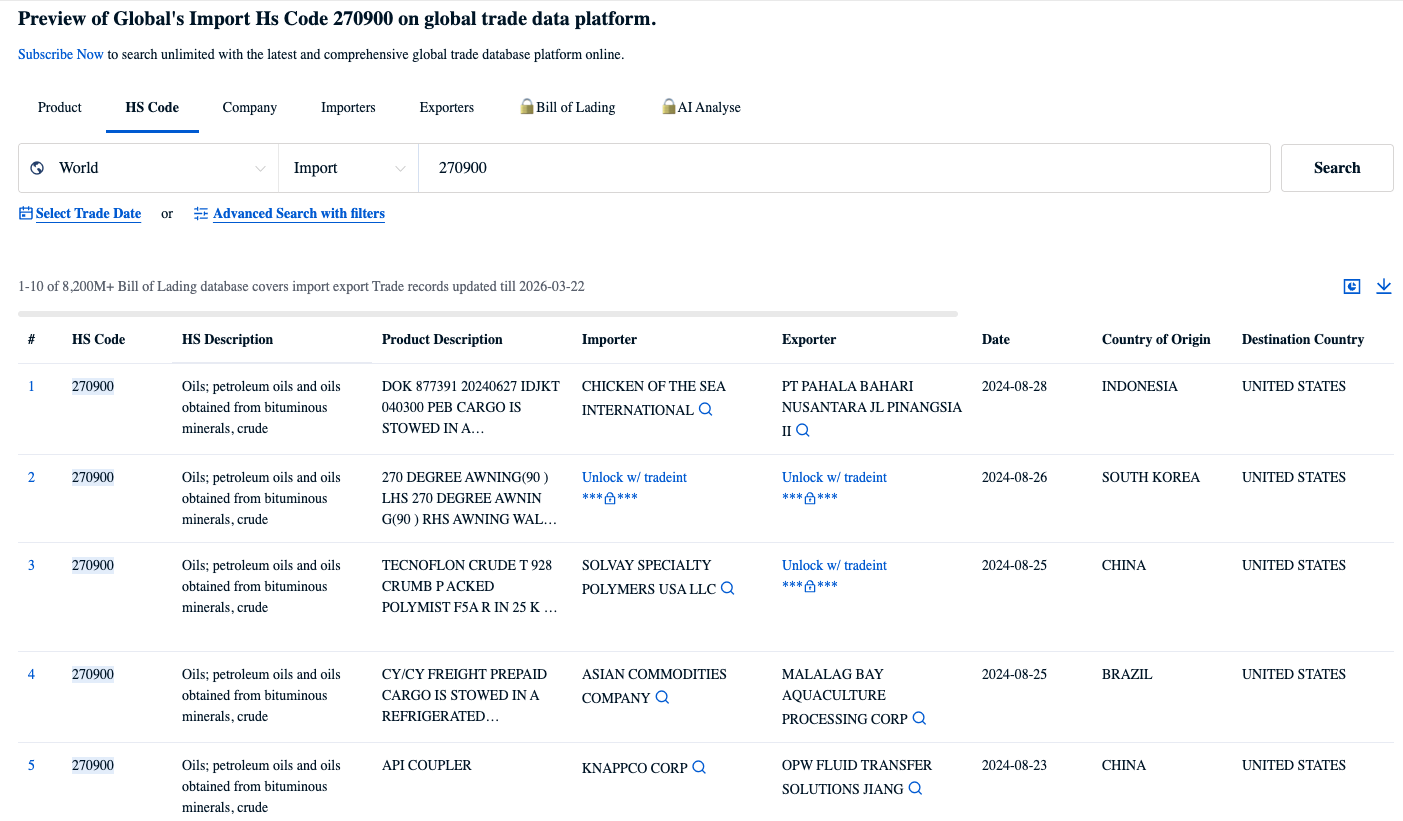The width and height of the screenshot is (1403, 821).
Task: Click magnifier next to Malalag Bay Aquaculture exporter
Action: pyautogui.click(x=920, y=719)
